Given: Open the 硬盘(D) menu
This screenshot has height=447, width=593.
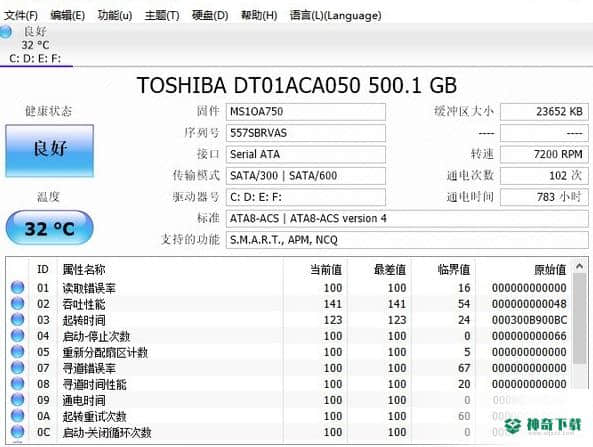Looking at the screenshot, I should [210, 16].
